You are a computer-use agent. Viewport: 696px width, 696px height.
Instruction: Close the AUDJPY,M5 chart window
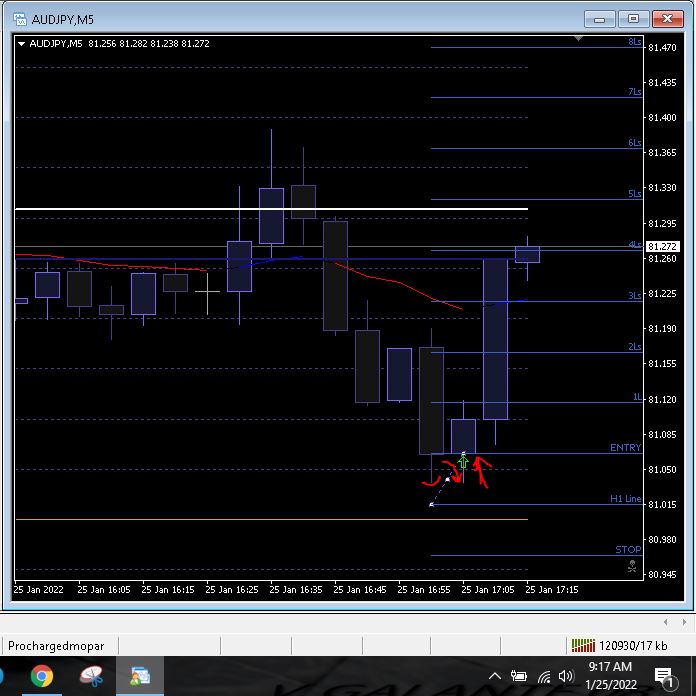click(x=668, y=19)
